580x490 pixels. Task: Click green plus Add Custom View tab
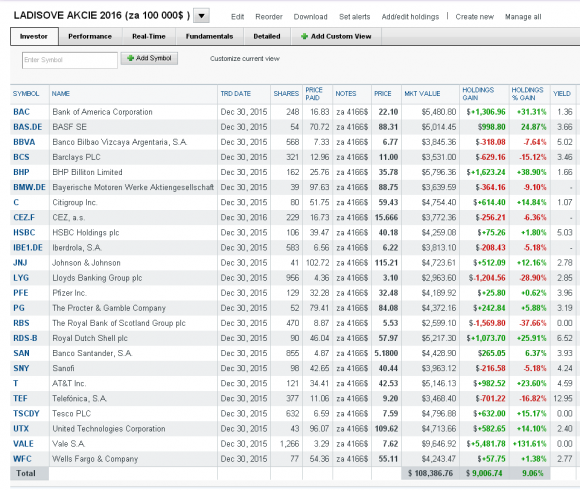[336, 36]
